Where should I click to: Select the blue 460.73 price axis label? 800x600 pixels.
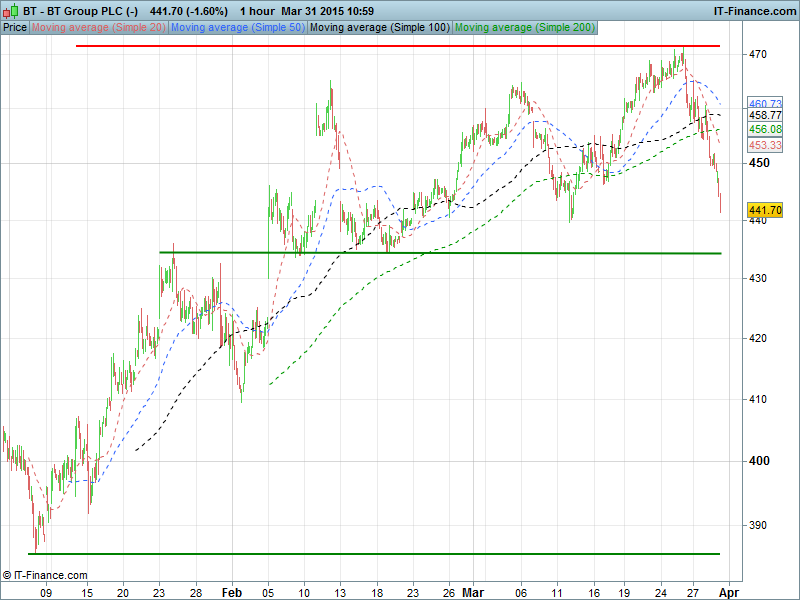765,104
